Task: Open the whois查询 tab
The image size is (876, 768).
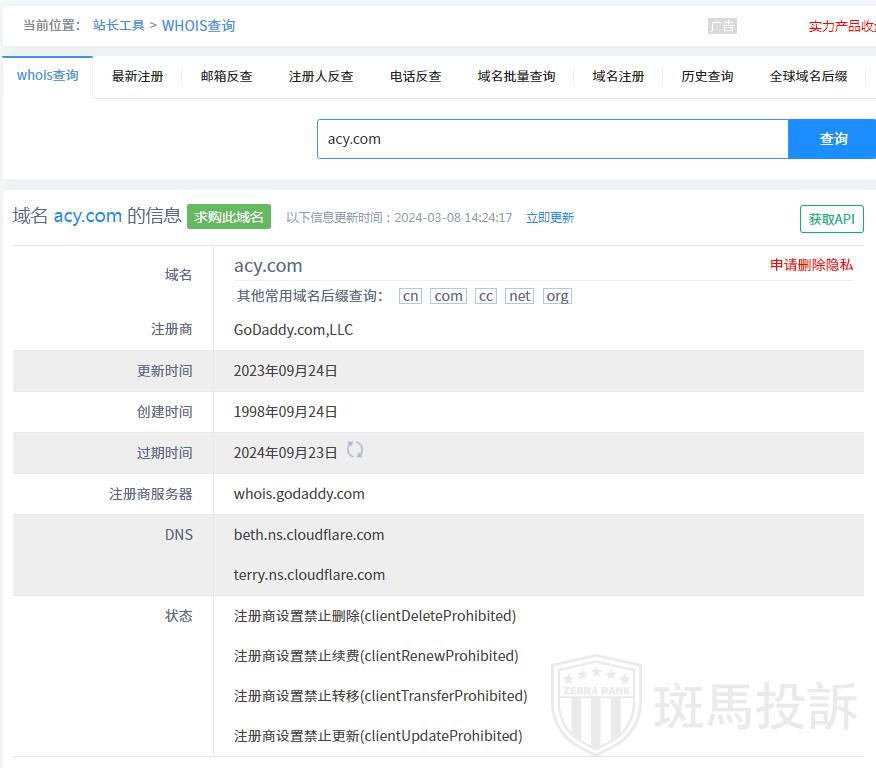Action: [48, 76]
